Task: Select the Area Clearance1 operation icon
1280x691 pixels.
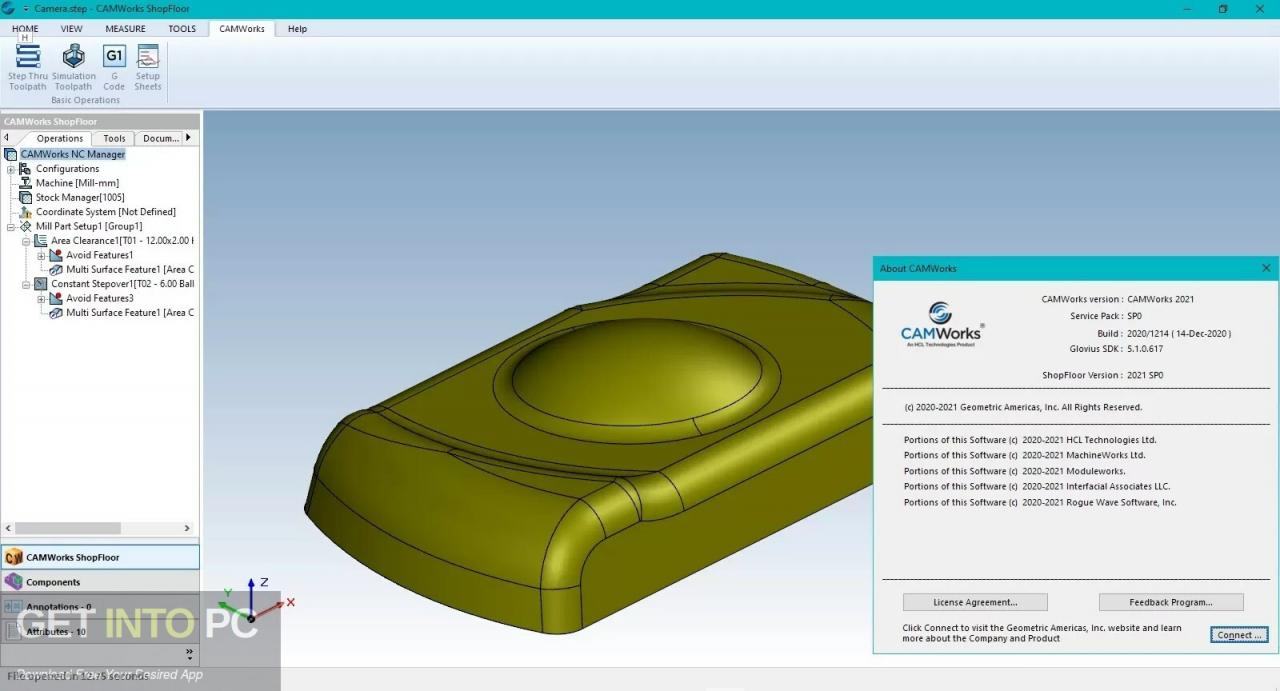Action: [x=41, y=241]
